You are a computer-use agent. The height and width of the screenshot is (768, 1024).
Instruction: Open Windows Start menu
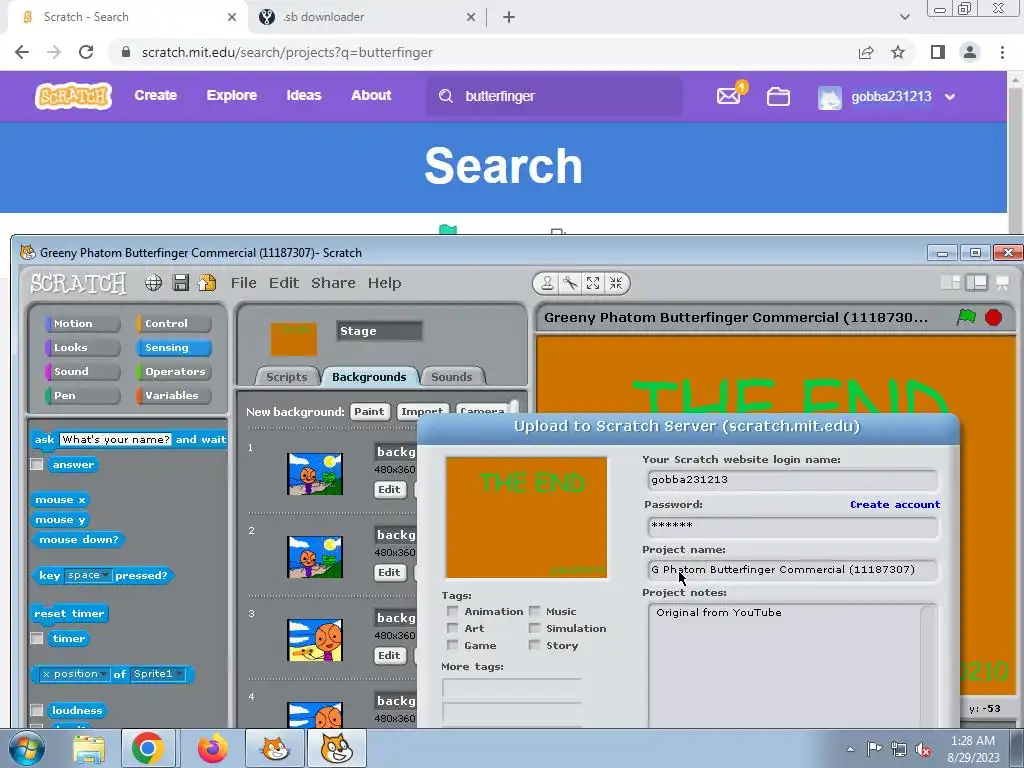[27, 748]
